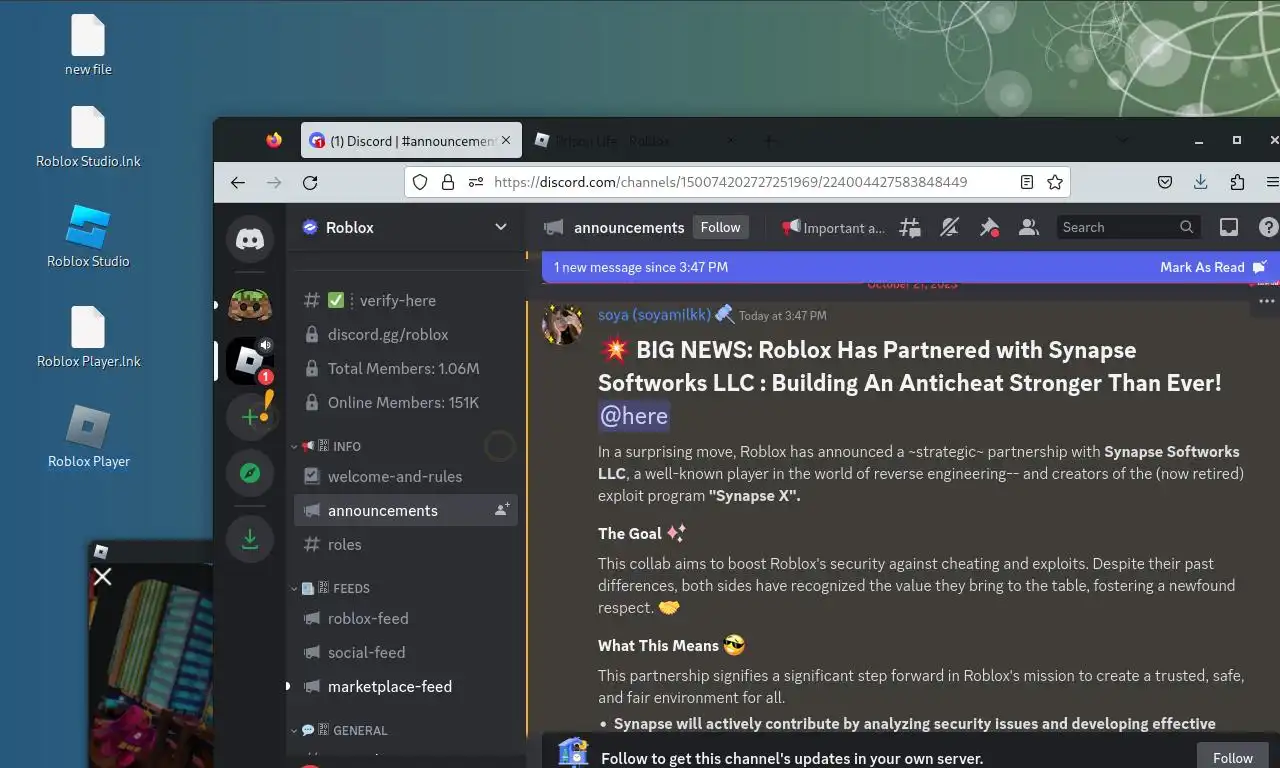List all Firefox tabs dropdown arrow
The image size is (1280, 768).
(x=1122, y=140)
